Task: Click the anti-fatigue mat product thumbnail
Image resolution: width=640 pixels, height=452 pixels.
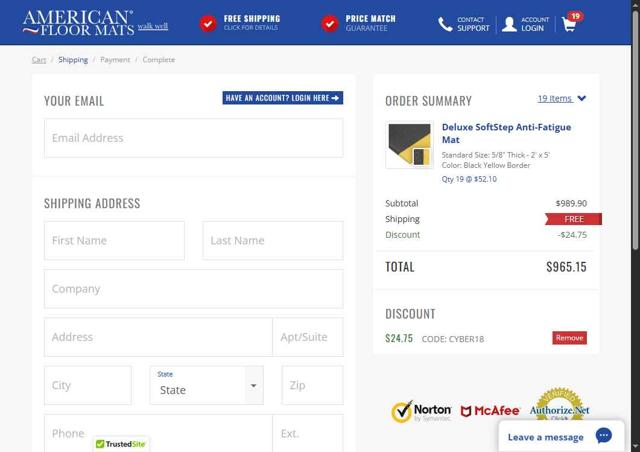Action: click(x=409, y=145)
